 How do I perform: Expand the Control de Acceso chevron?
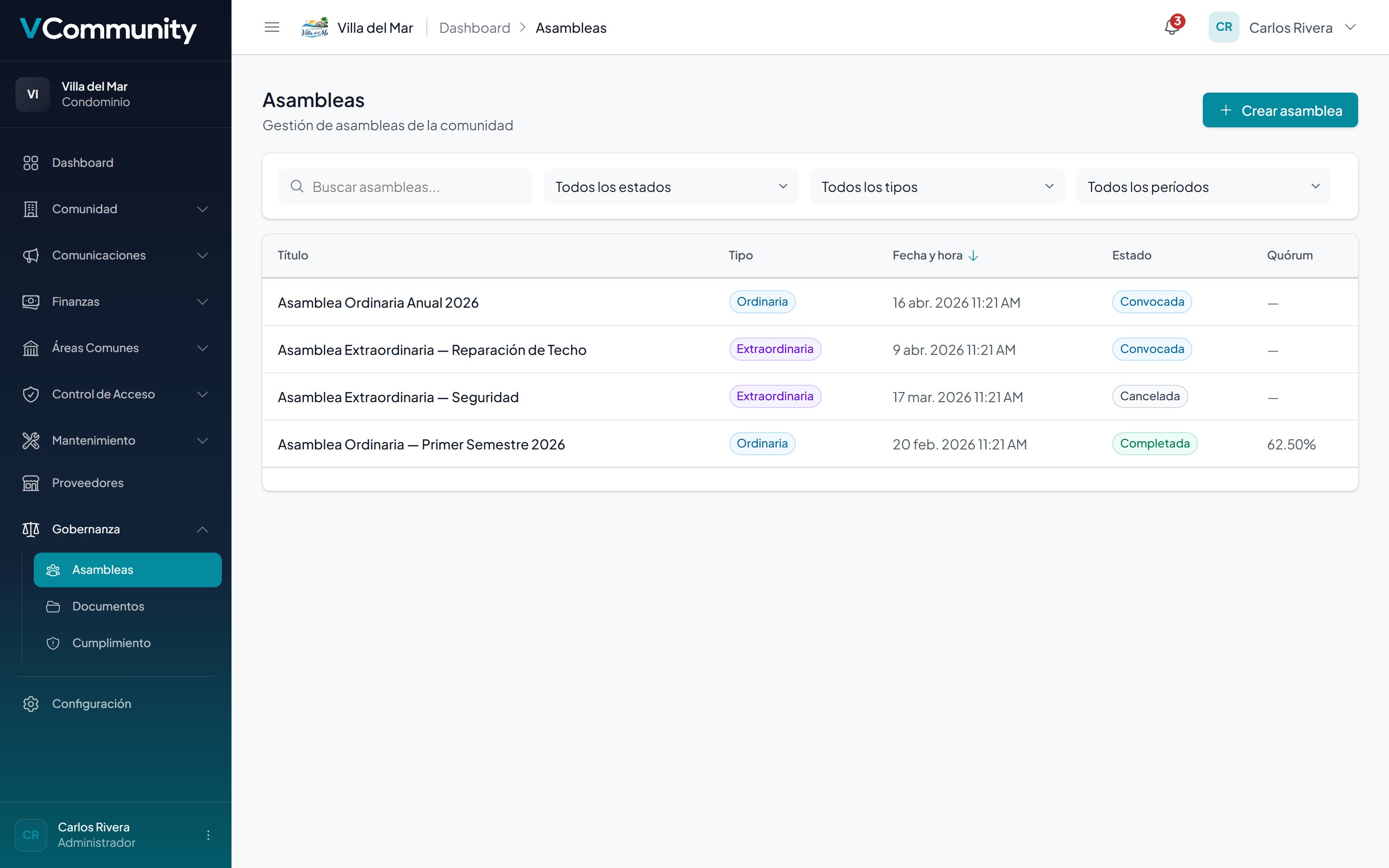pos(202,394)
